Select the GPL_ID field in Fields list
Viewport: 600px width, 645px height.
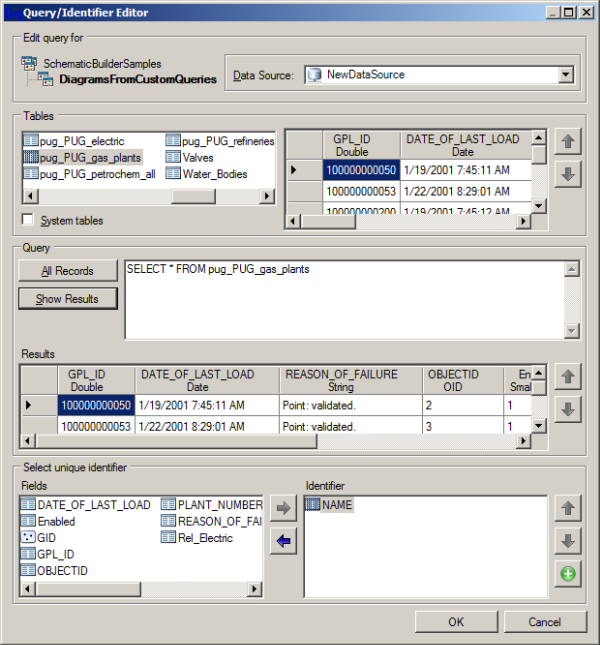(x=56, y=553)
